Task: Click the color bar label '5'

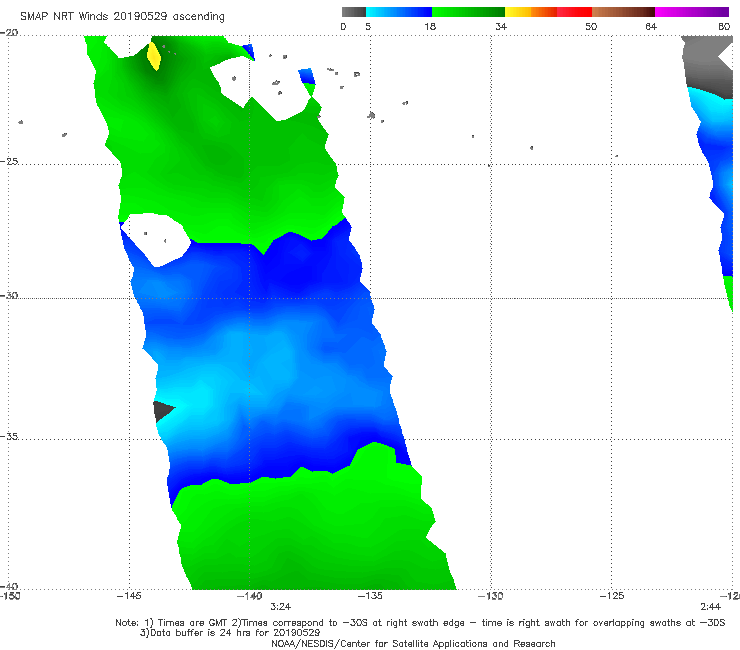Action: pyautogui.click(x=368, y=26)
